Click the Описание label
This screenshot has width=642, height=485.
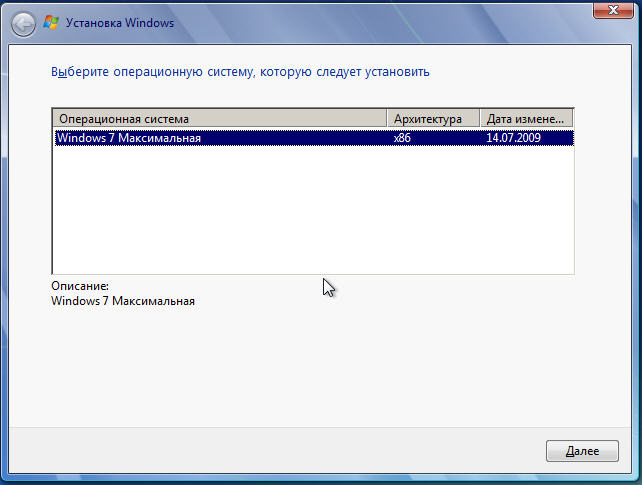80,286
